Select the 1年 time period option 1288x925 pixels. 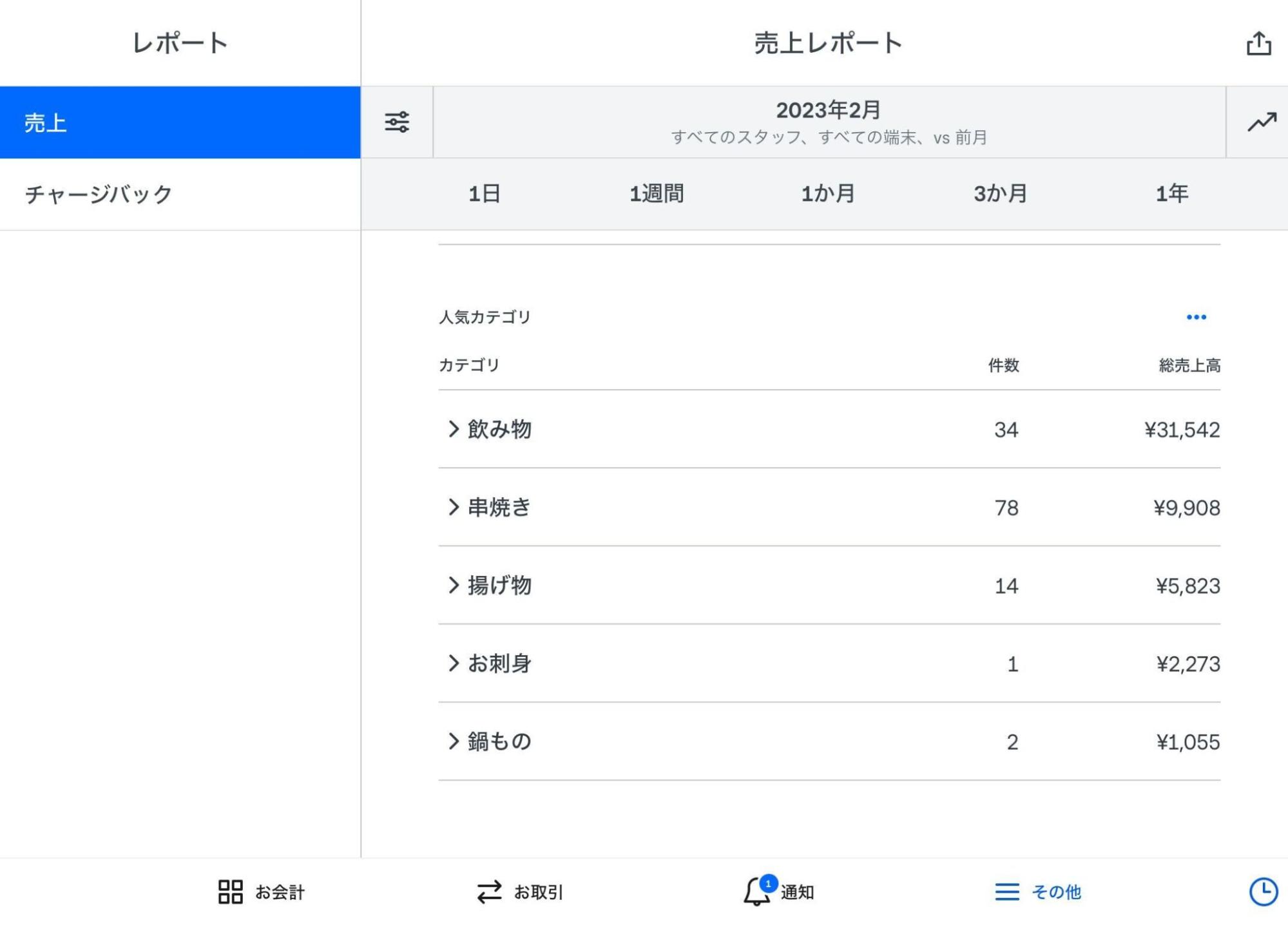pos(1173,194)
